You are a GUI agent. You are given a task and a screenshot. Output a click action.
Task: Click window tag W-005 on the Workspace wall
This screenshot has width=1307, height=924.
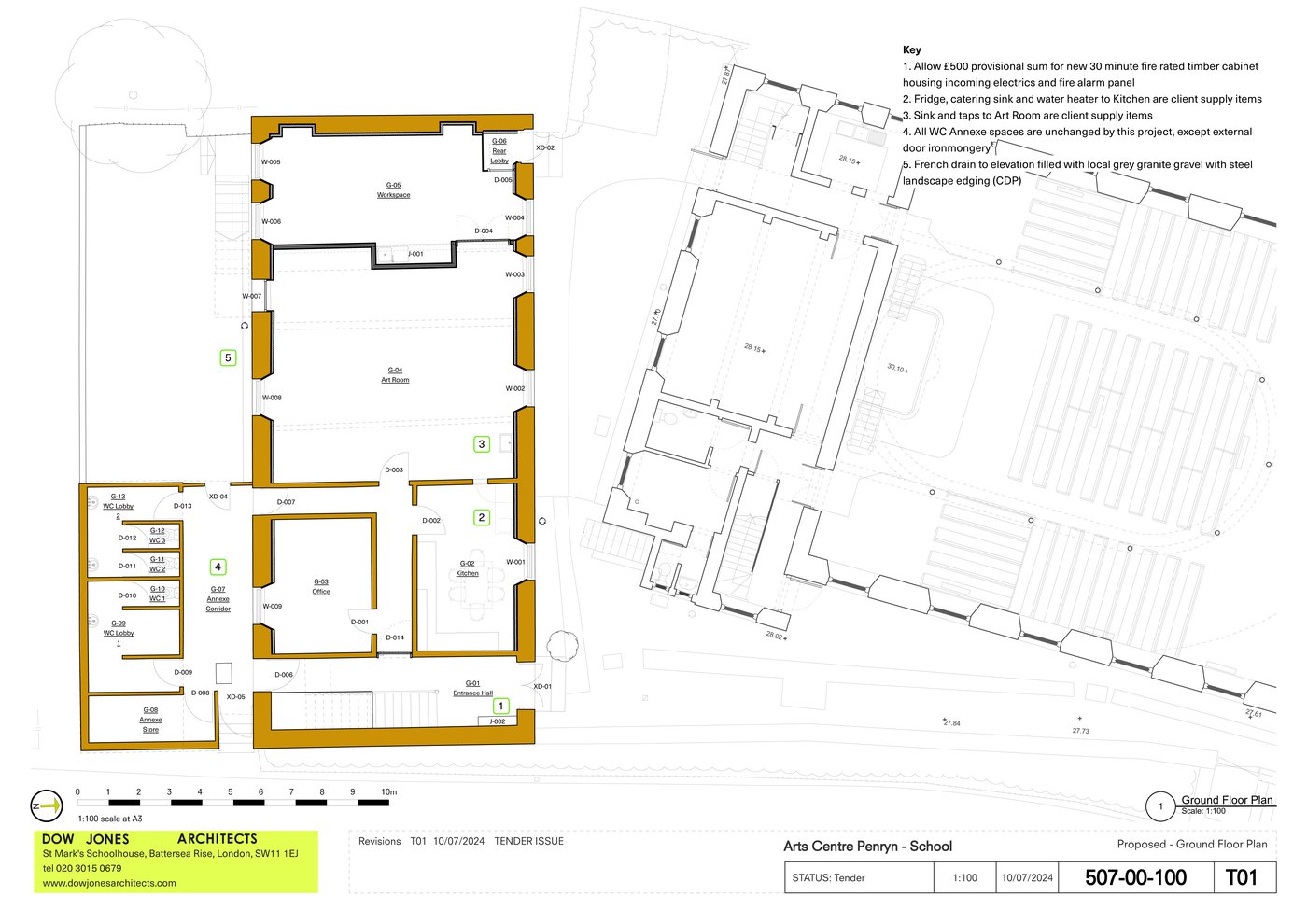click(x=271, y=161)
